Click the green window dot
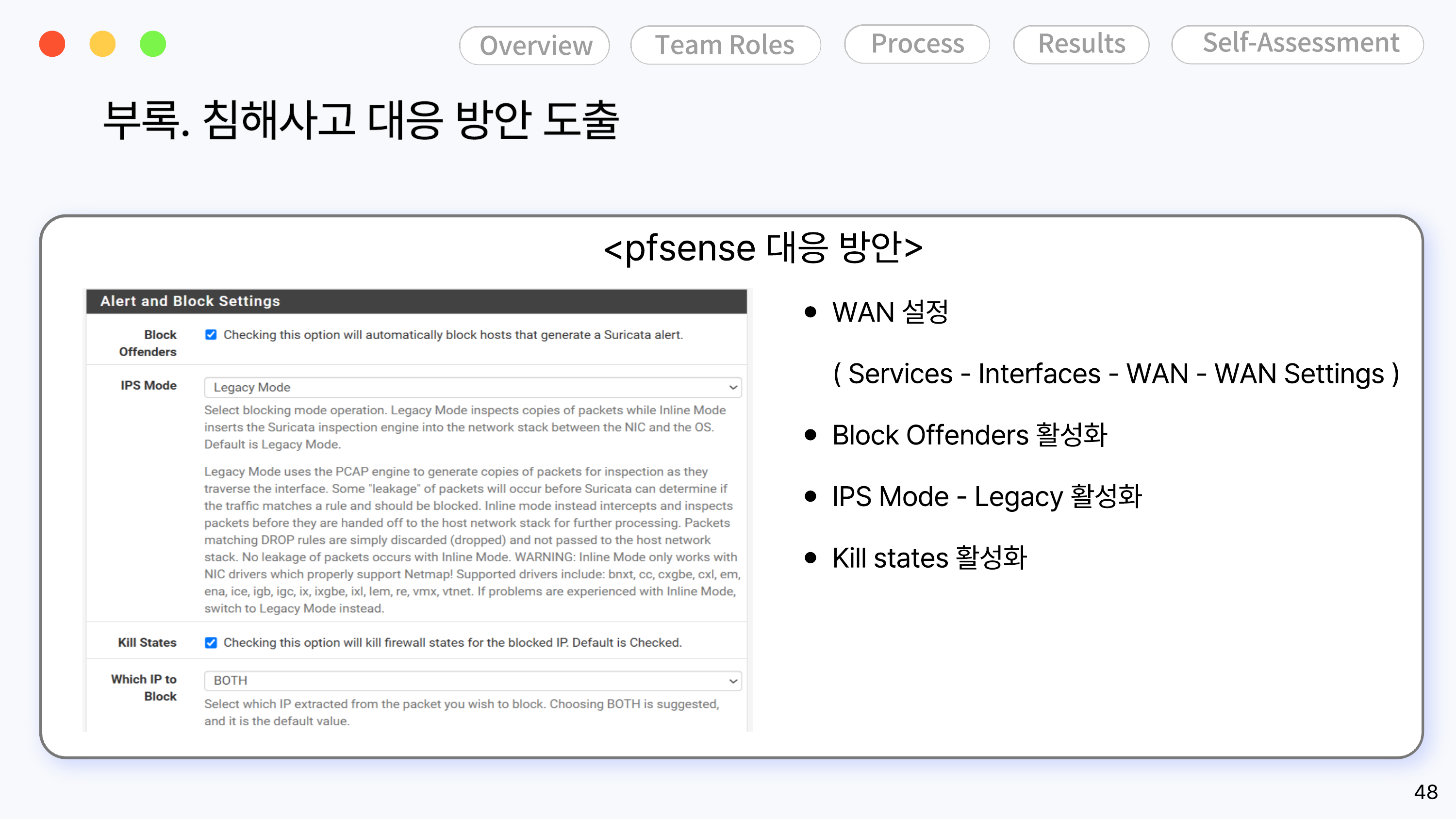Viewport: 1456px width, 819px height. point(152,44)
